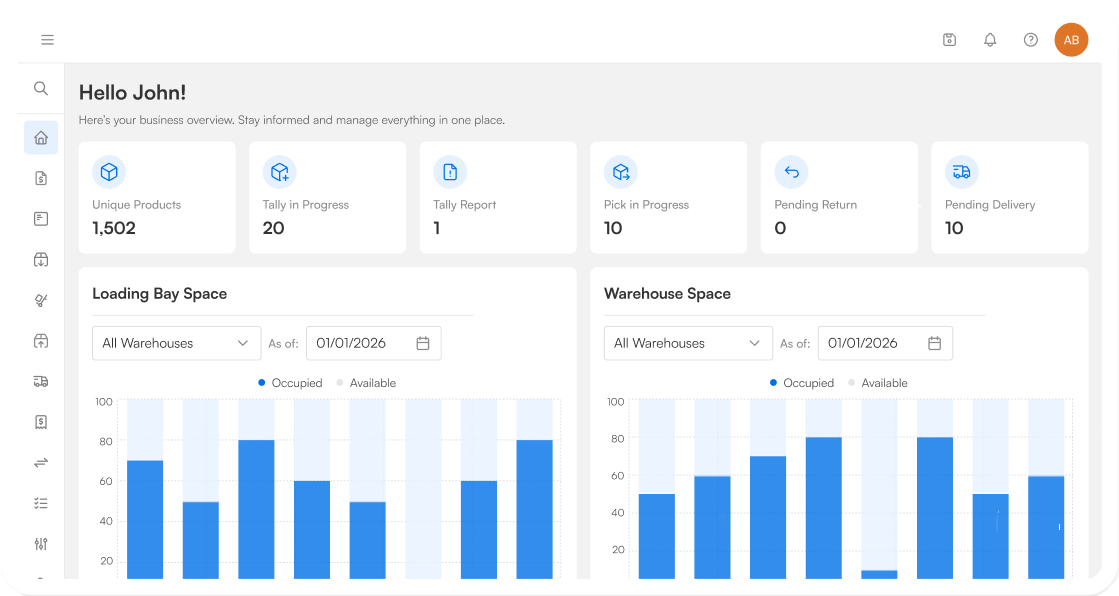Open the date picker for Loading Bay Space
1119x596 pixels.
tap(424, 343)
